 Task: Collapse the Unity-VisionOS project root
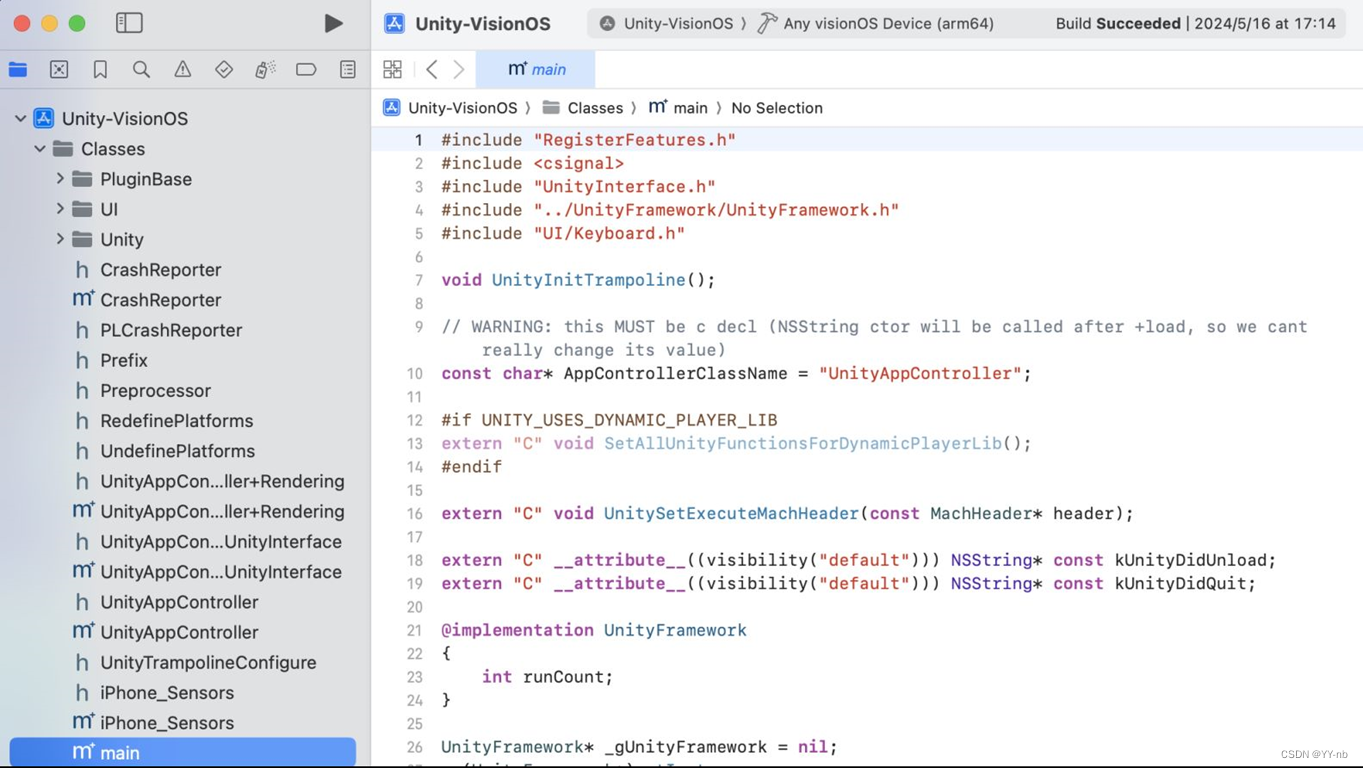[20, 118]
